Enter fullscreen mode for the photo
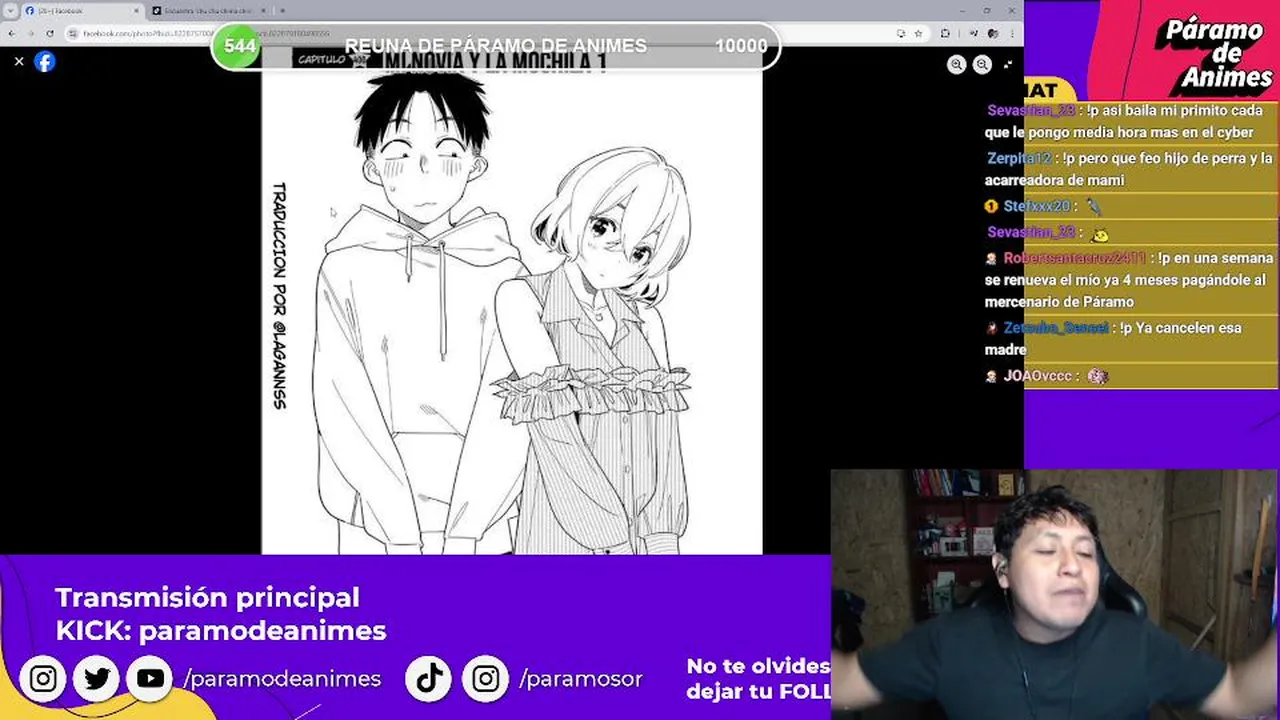Viewport: 1280px width, 720px height. [x=1007, y=64]
